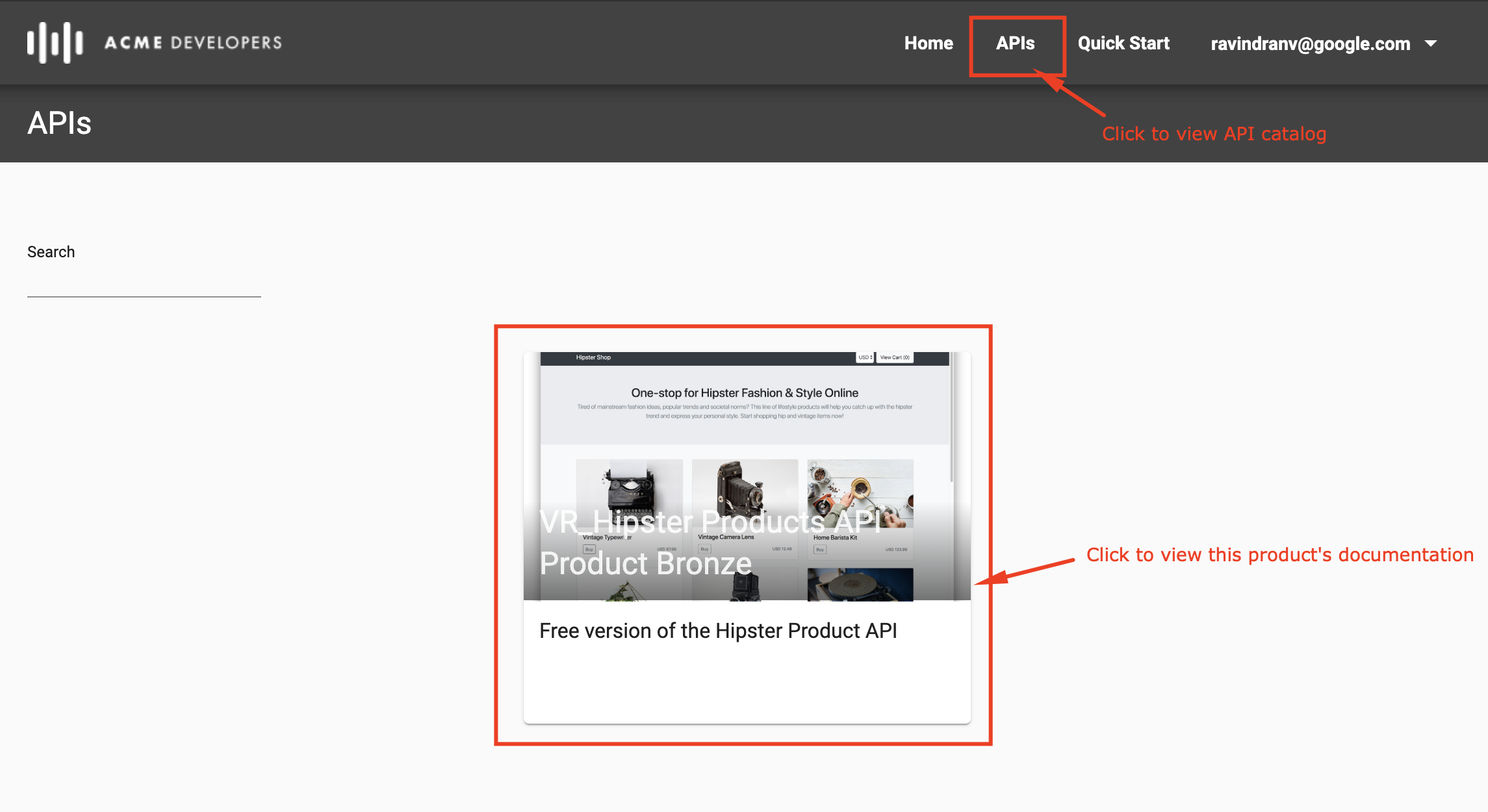Focus the Search input field
This screenshot has height=812, width=1488.
click(144, 283)
